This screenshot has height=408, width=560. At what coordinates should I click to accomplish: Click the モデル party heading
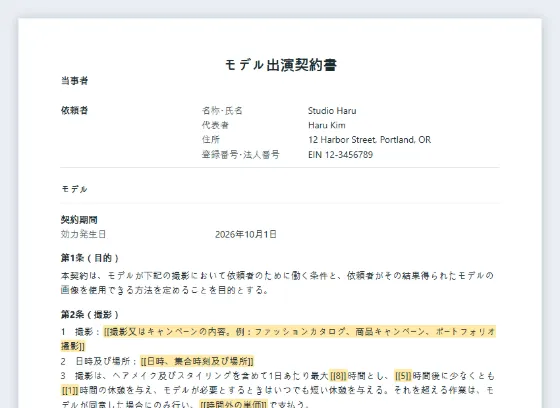click(74, 189)
